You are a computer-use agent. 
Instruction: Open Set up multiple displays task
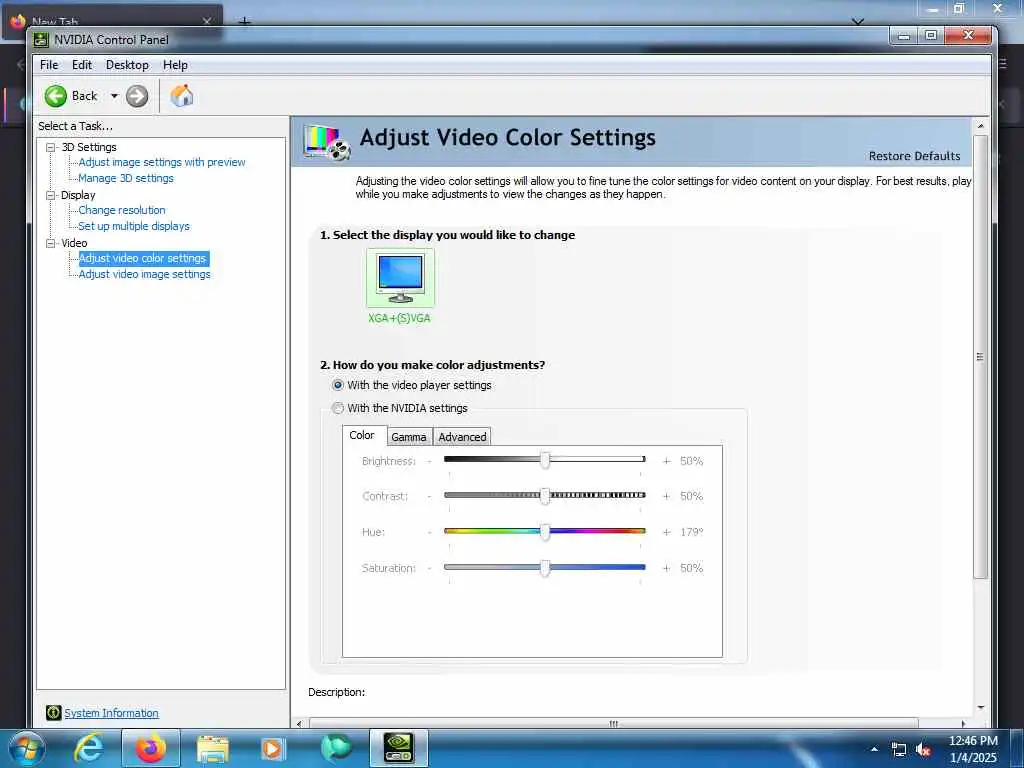(134, 226)
